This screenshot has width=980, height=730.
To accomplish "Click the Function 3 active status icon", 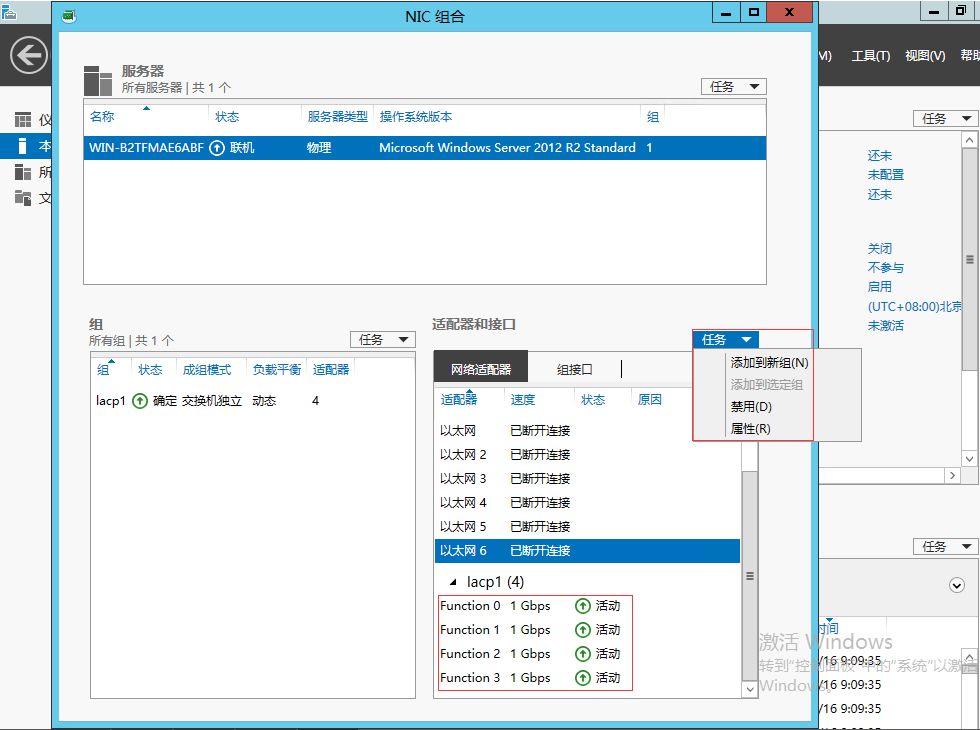I will pyautogui.click(x=582, y=678).
